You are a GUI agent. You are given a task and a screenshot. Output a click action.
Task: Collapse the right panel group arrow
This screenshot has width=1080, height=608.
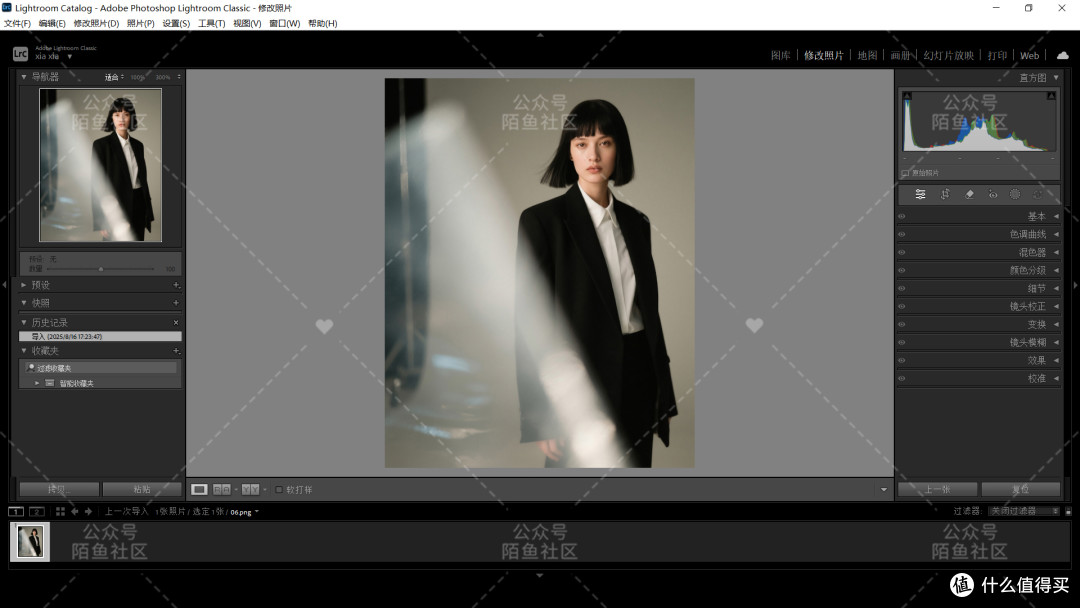click(x=1075, y=284)
